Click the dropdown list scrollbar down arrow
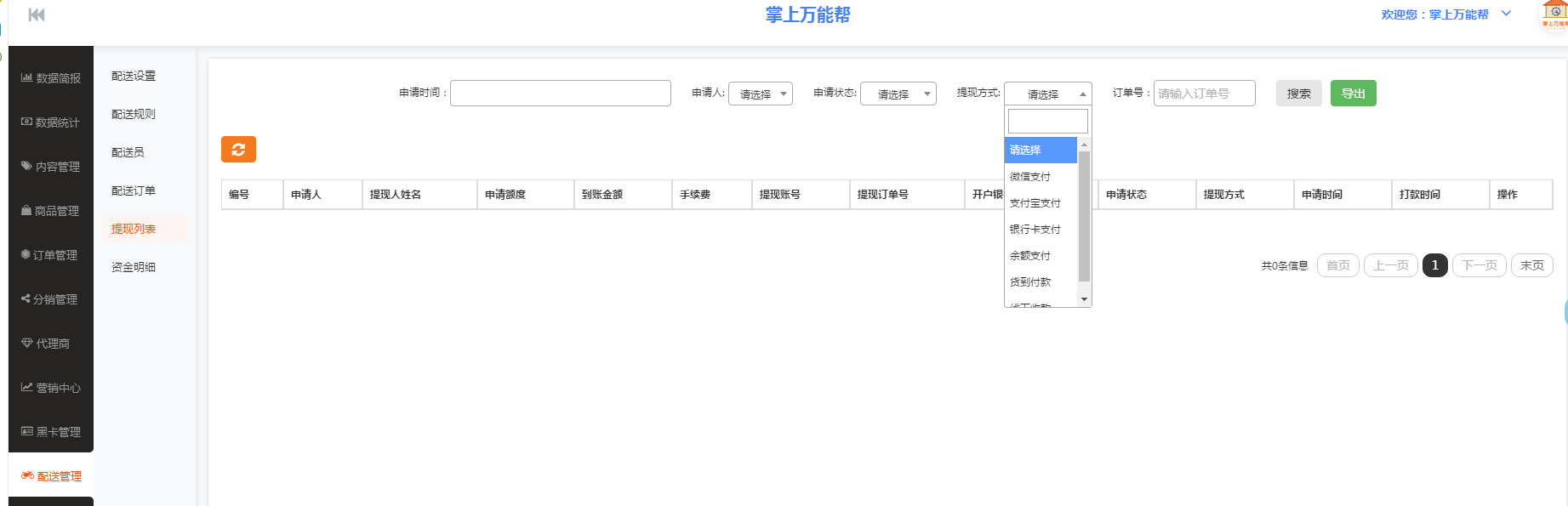Viewport: 1568px width, 506px height. [1084, 299]
